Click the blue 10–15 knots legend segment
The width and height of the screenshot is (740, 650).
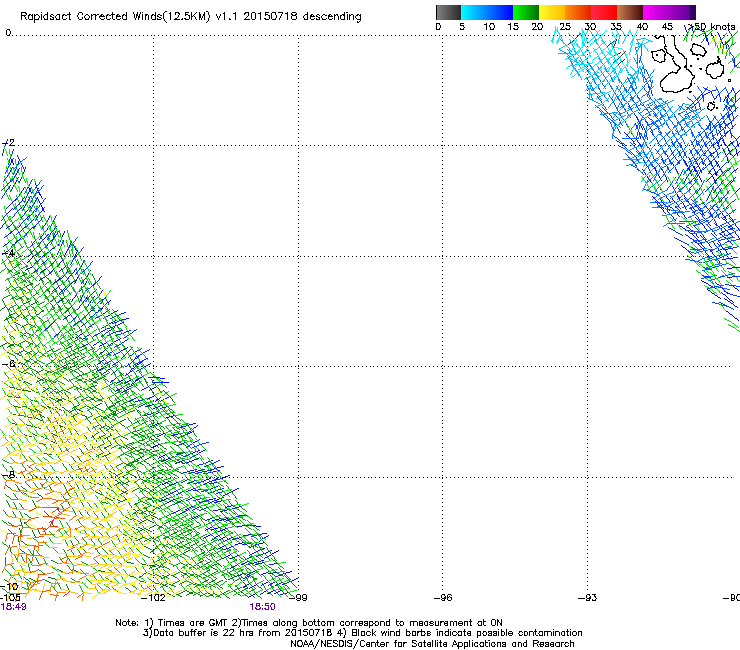(x=500, y=12)
